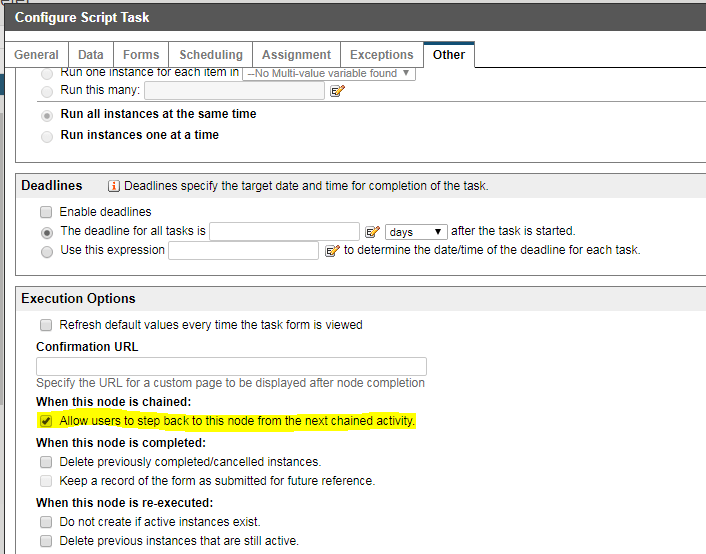Click the Deadlines info icon
This screenshot has height=554, width=706.
[x=113, y=186]
